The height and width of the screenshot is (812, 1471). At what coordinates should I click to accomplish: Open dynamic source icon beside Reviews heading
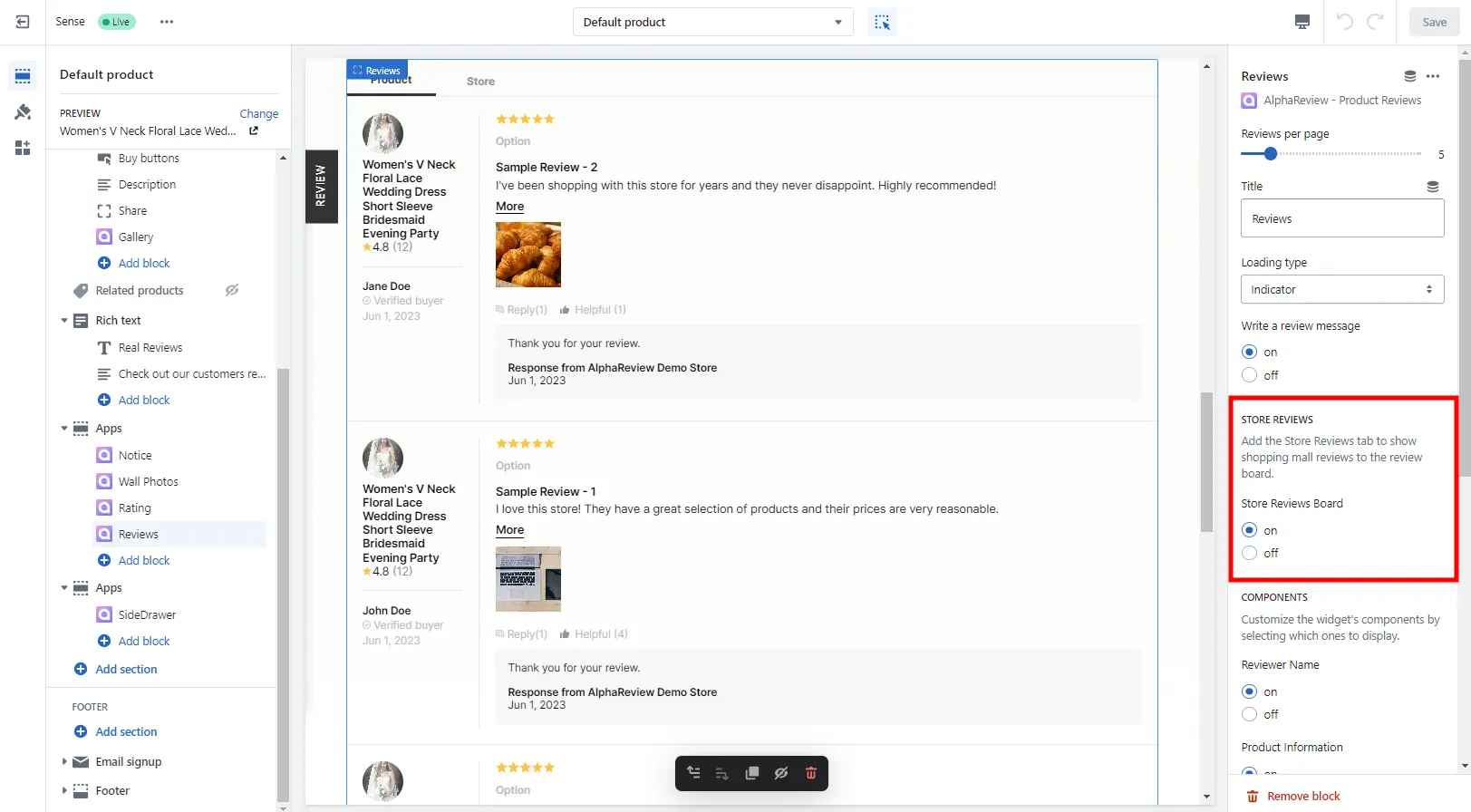pos(1410,76)
